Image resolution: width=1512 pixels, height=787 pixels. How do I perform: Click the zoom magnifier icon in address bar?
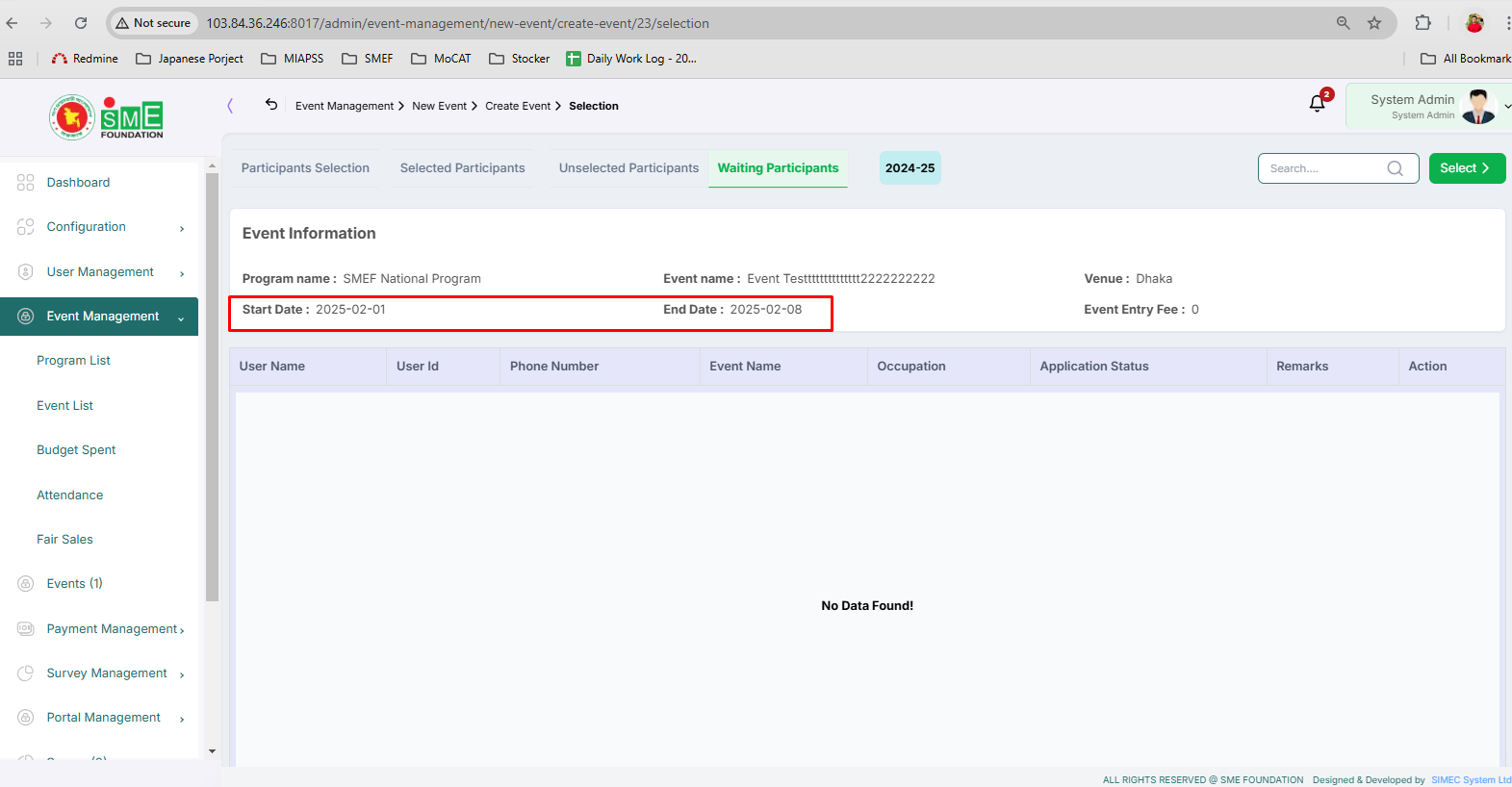(x=1343, y=23)
